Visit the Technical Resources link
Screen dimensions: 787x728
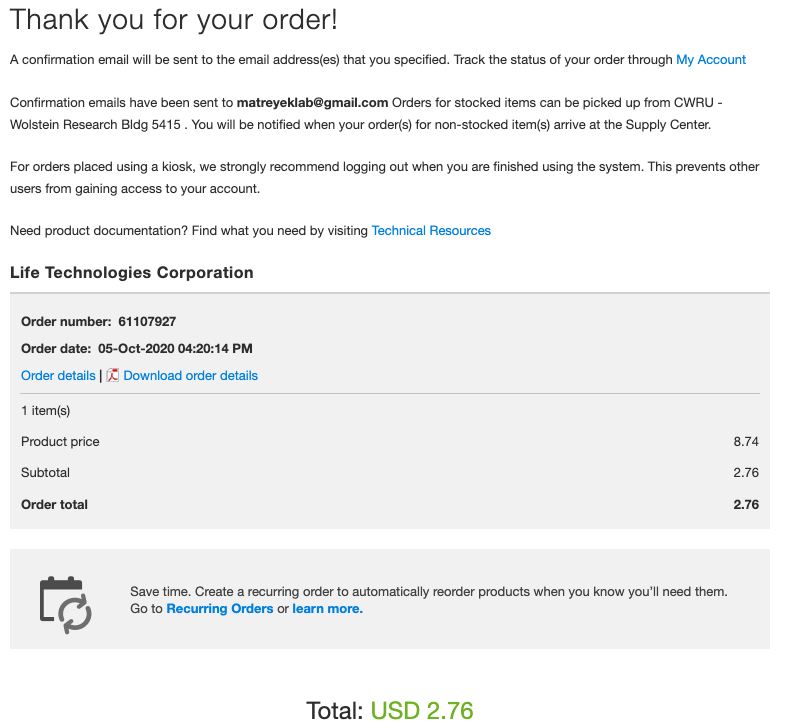pyautogui.click(x=431, y=231)
